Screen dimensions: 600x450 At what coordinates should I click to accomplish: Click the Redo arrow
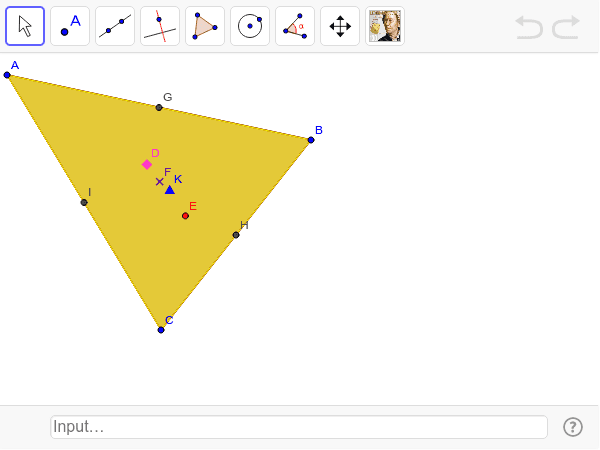pos(566,27)
